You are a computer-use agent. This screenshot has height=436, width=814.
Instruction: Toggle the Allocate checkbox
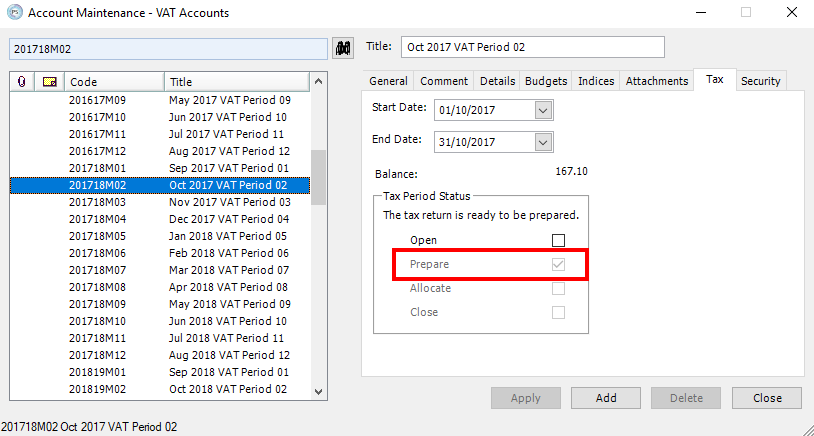tap(558, 289)
